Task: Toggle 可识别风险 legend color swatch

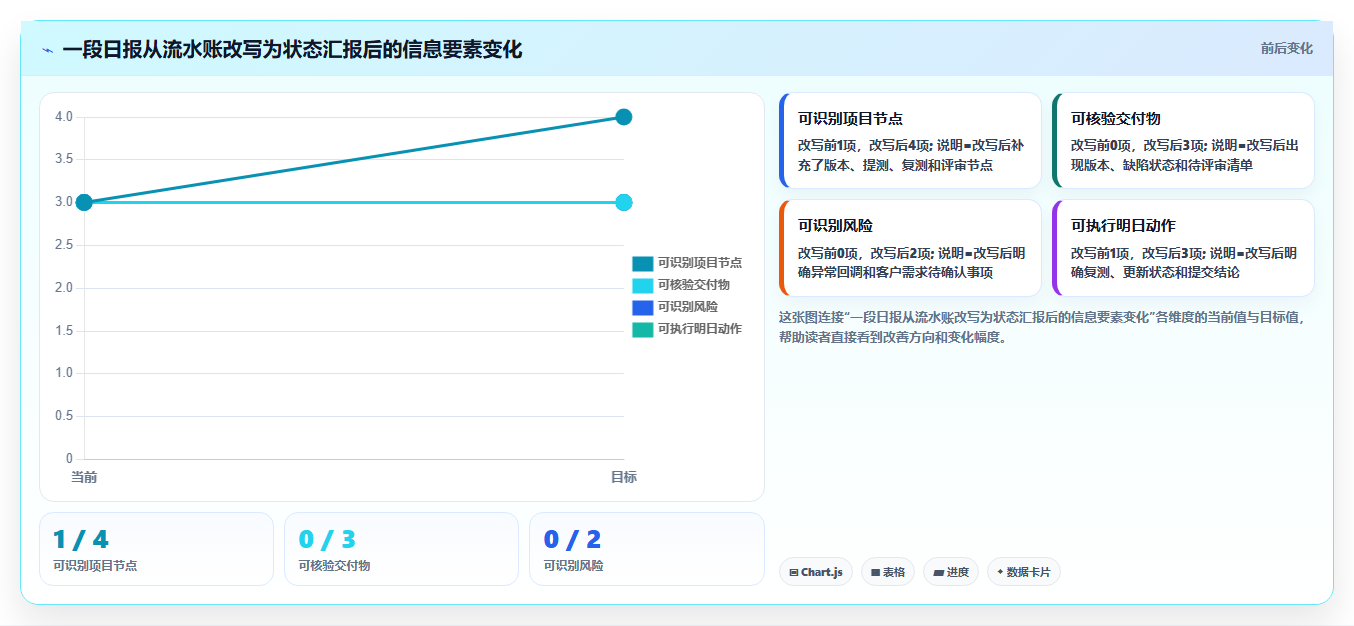Action: (x=642, y=307)
